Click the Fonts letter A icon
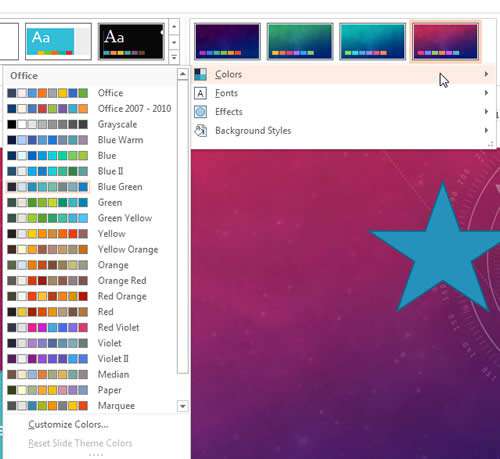This screenshot has width=500, height=459. [200, 93]
